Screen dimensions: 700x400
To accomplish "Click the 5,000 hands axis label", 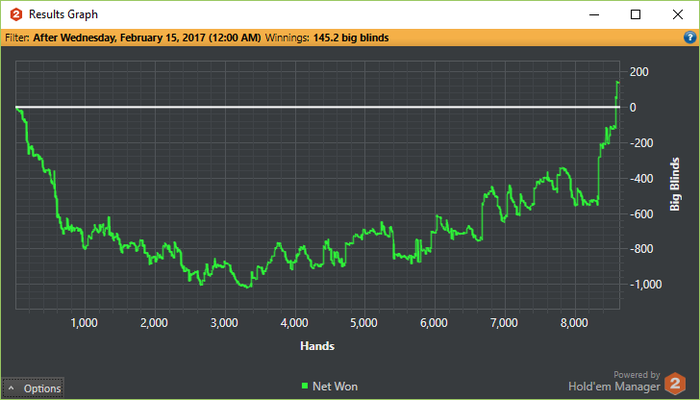I will tap(364, 323).
